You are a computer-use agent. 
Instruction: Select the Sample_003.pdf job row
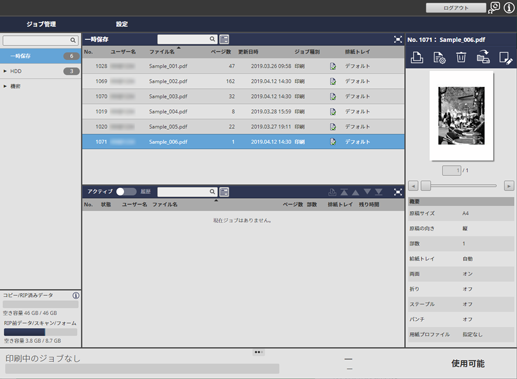click(x=243, y=97)
